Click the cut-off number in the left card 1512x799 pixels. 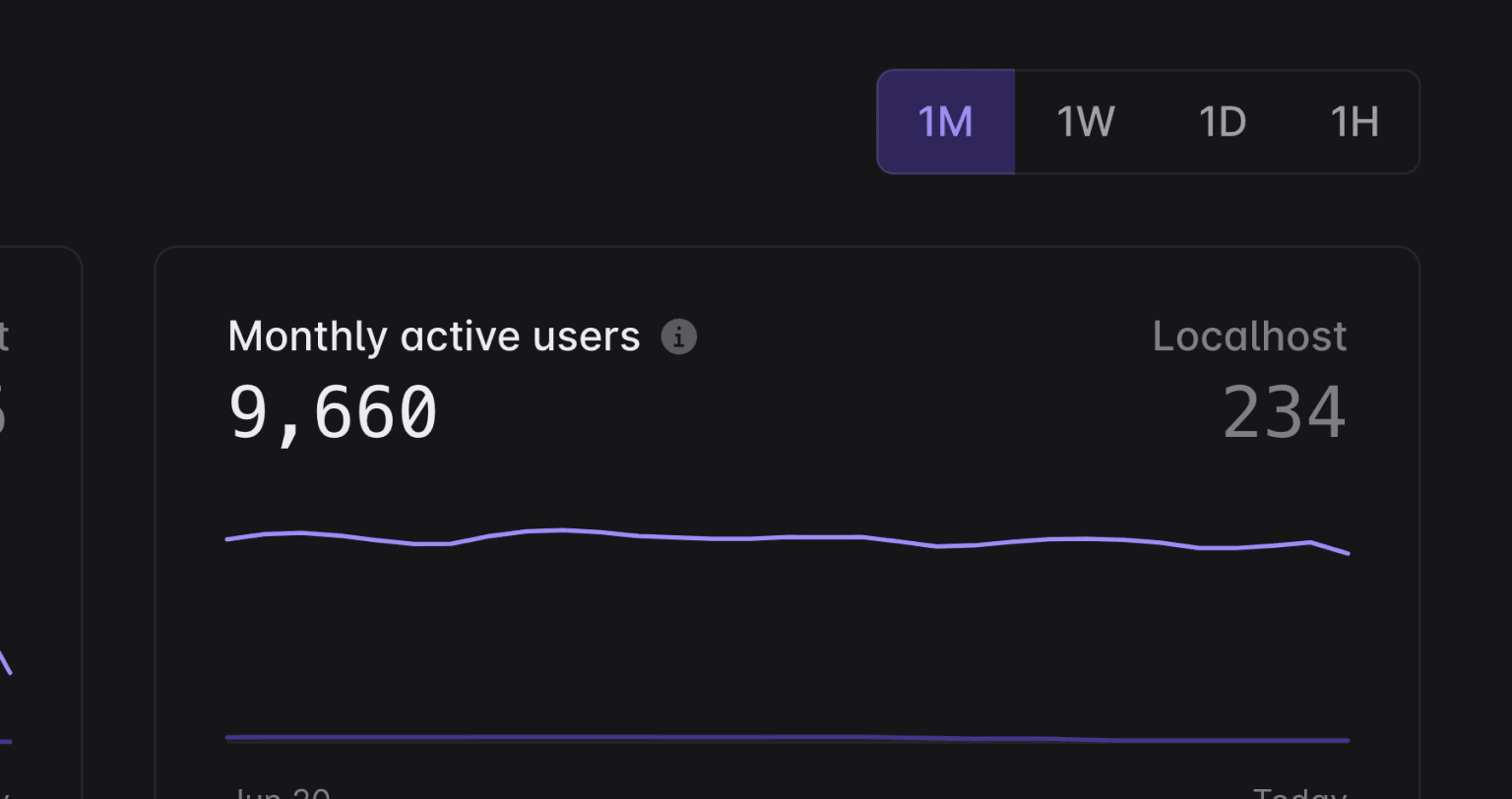click(4, 412)
